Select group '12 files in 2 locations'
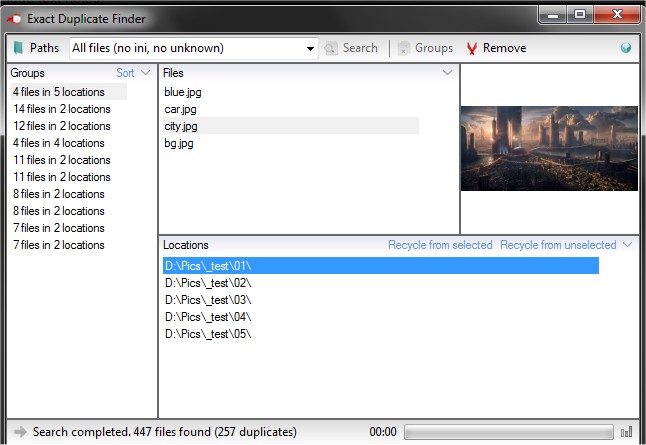 pos(62,126)
